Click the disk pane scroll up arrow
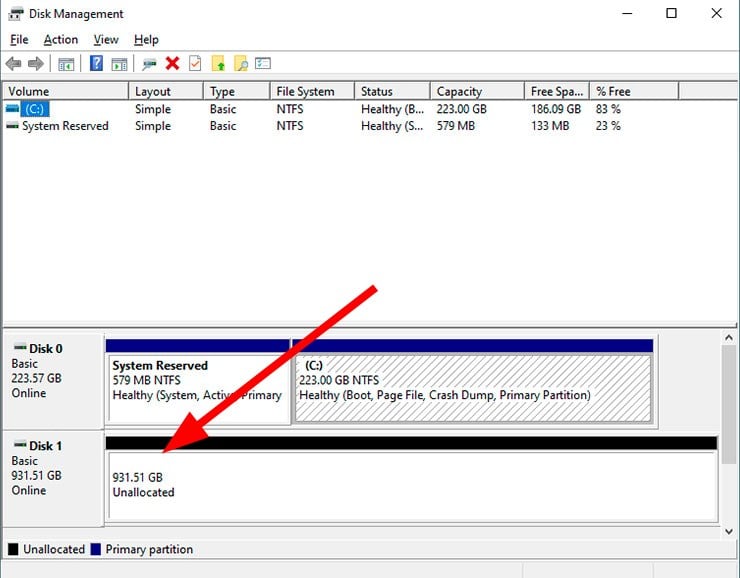This screenshot has width=740, height=578. (729, 338)
